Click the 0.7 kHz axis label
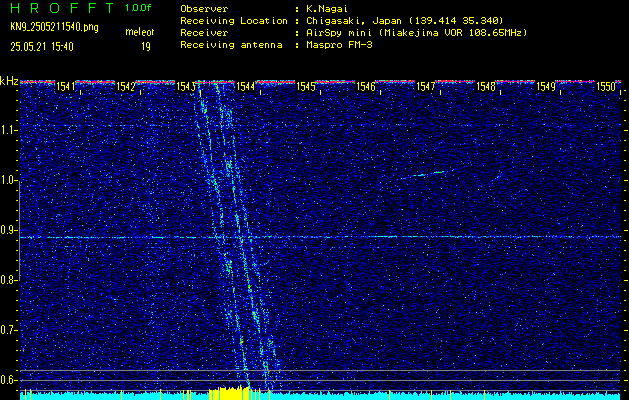 tap(7, 330)
